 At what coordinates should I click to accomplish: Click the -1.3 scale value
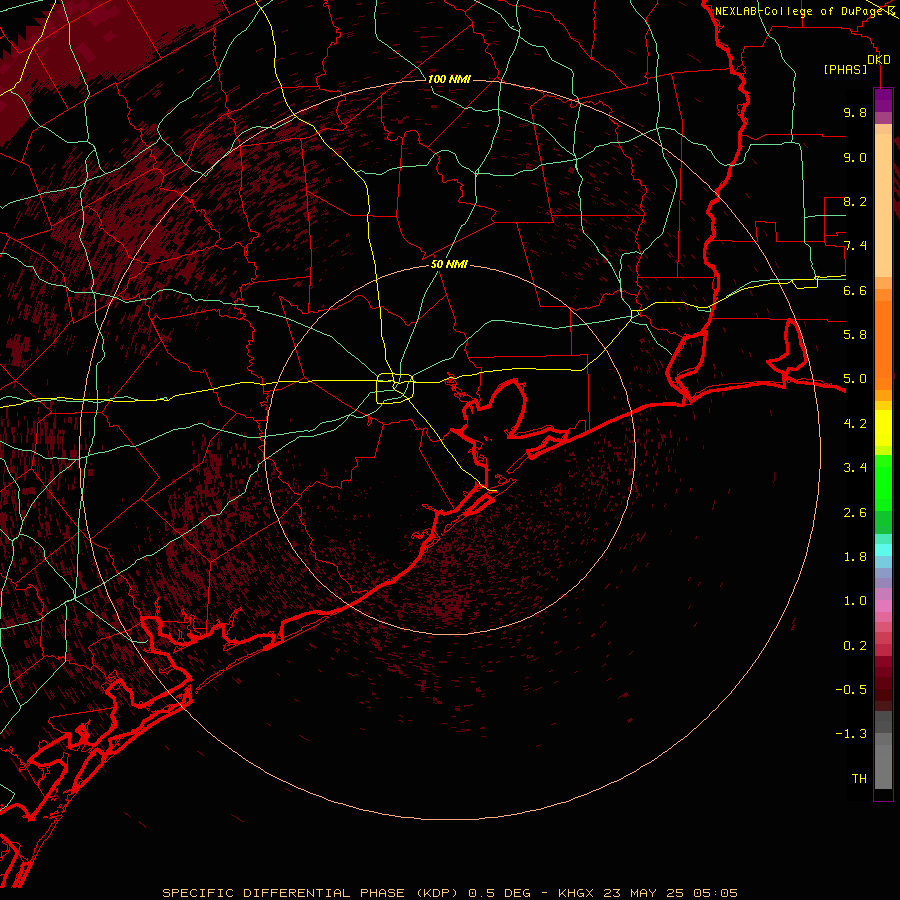click(x=851, y=734)
